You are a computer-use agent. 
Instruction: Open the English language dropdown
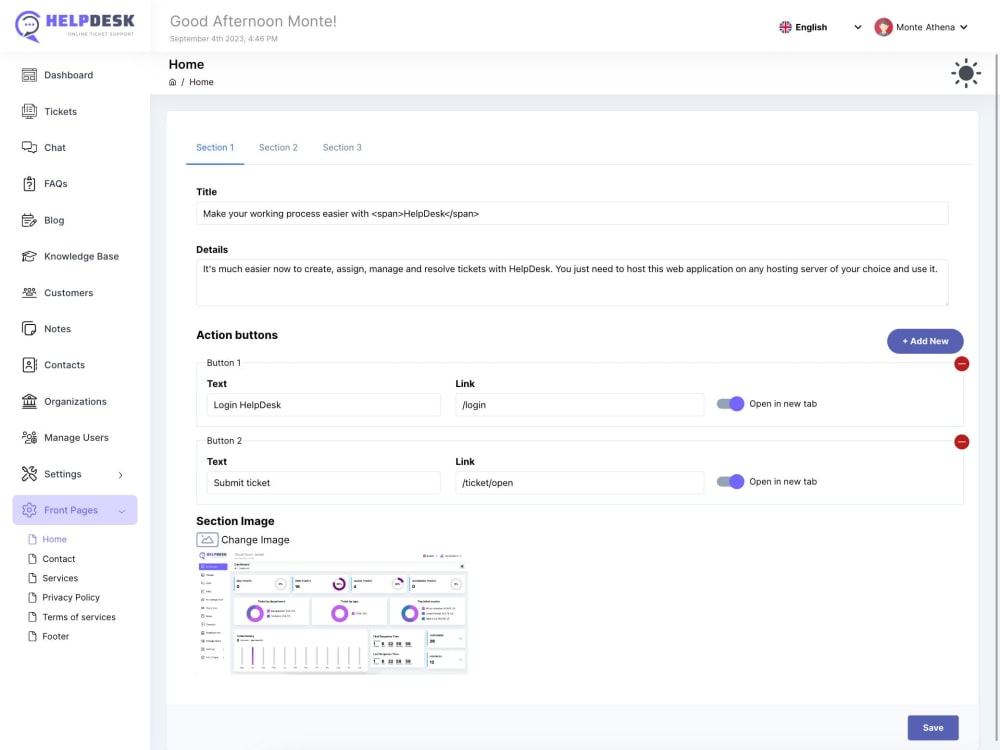[x=820, y=27]
